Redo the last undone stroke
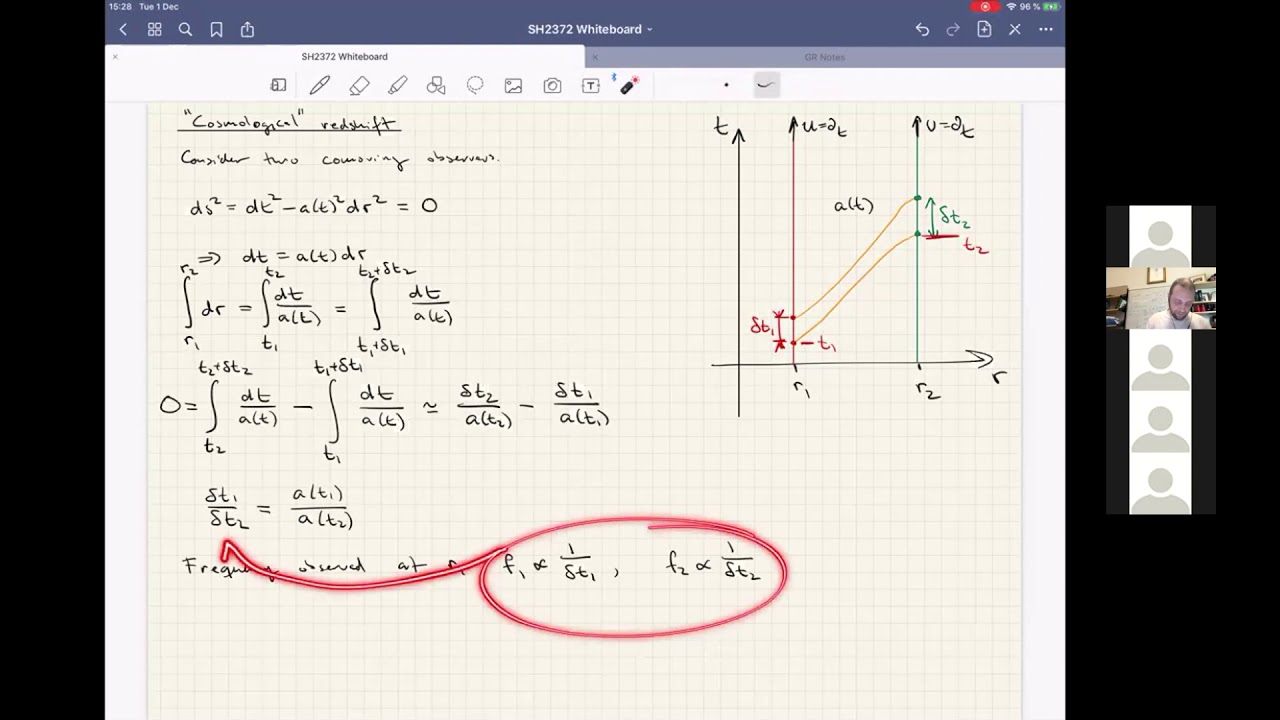 [x=953, y=30]
